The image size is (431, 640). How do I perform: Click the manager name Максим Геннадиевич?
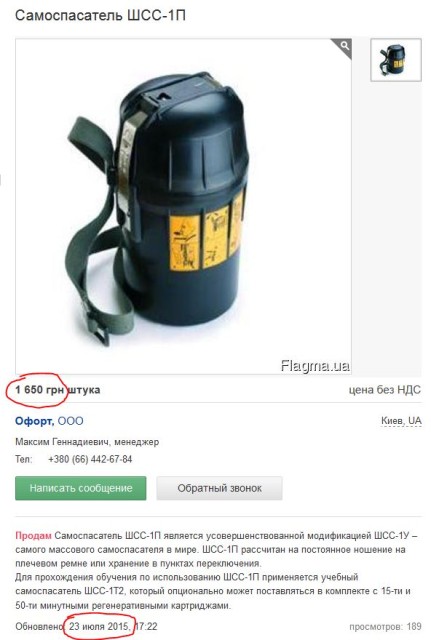tap(62, 442)
